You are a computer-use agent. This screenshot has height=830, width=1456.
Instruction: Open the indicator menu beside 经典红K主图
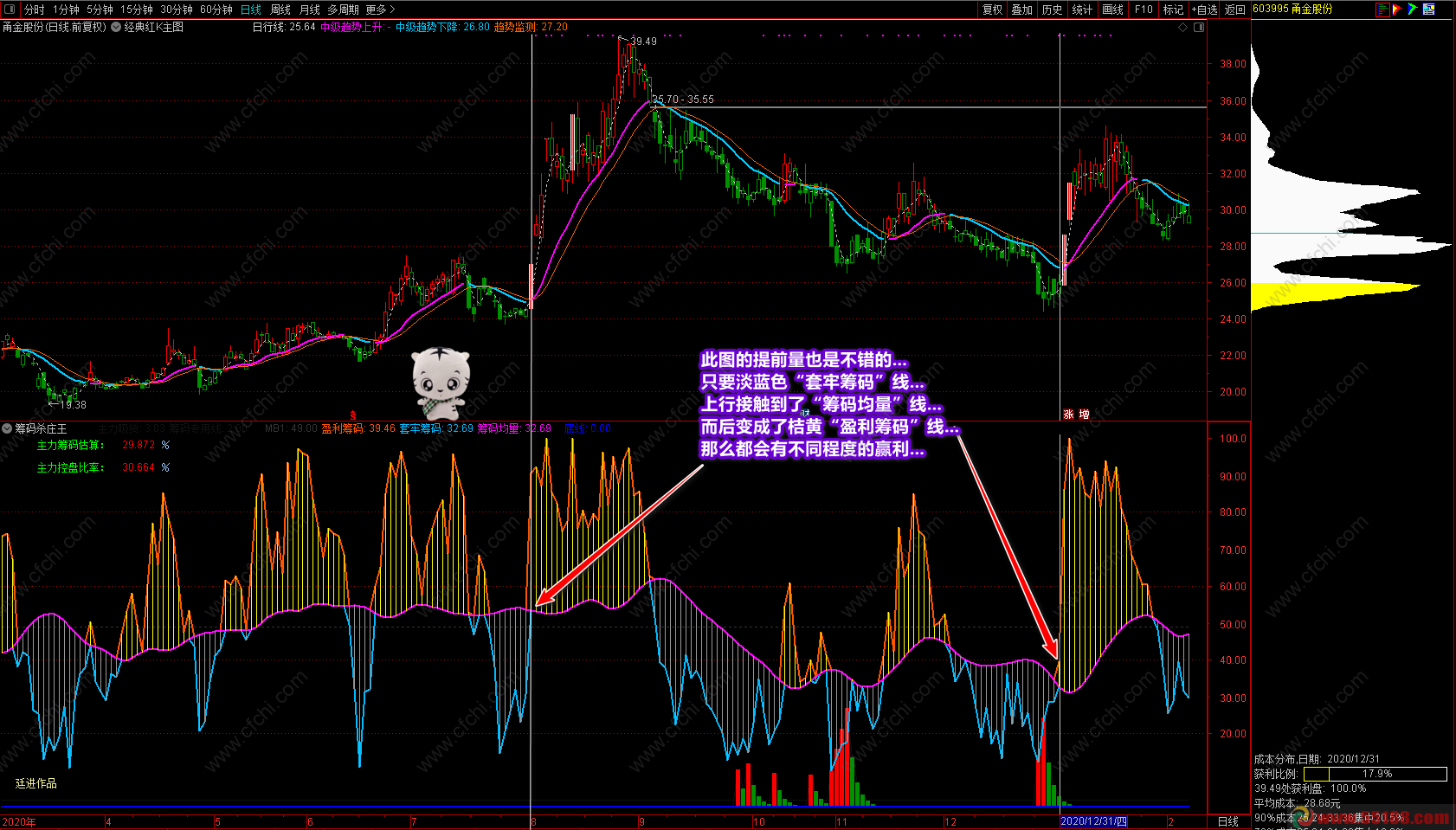[116, 27]
